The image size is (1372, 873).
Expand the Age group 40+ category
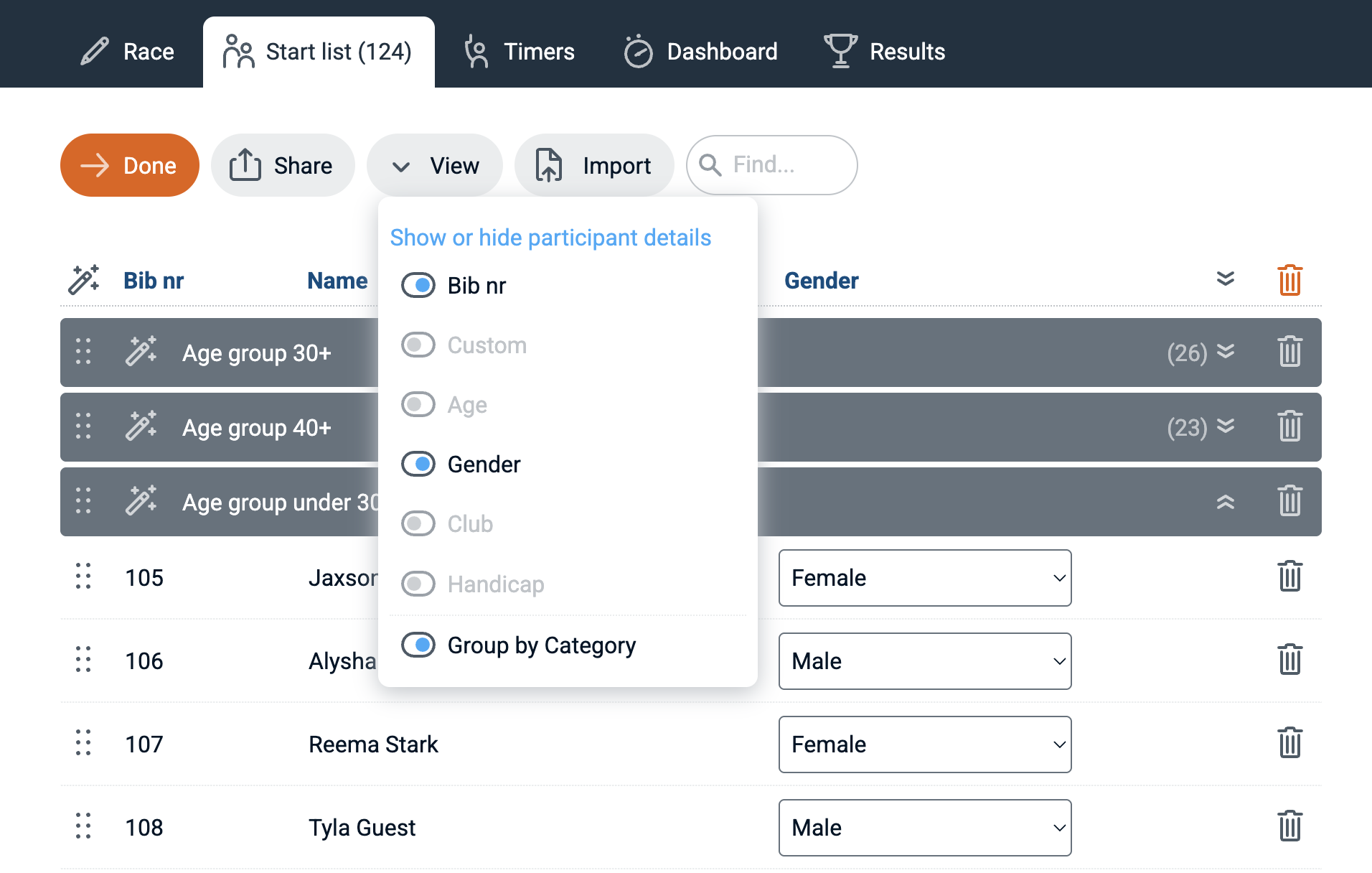(1226, 427)
